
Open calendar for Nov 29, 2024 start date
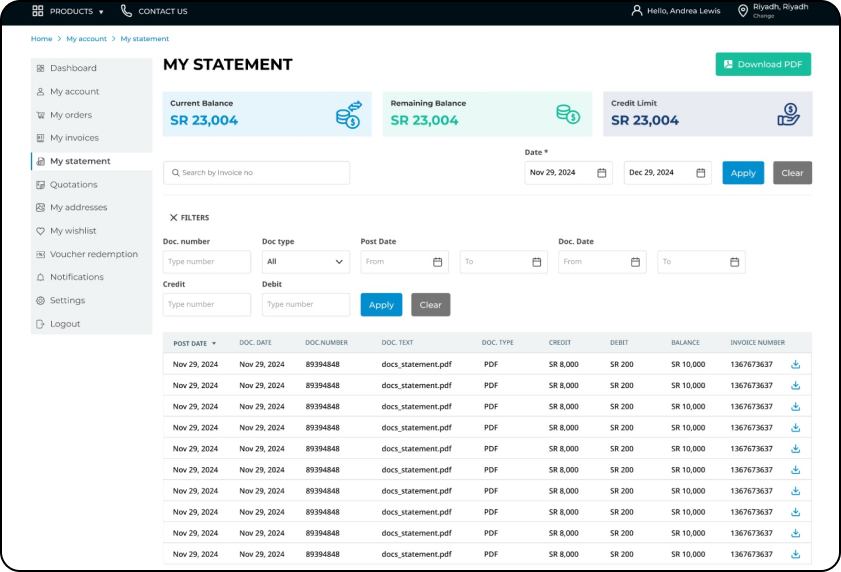pos(602,173)
